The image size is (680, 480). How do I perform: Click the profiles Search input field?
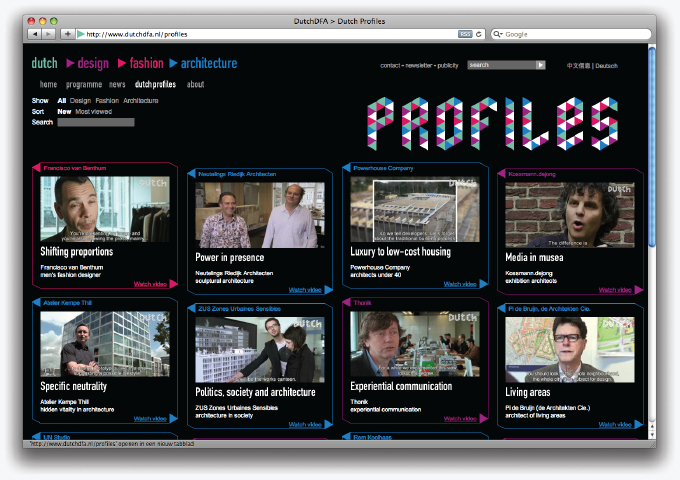click(96, 122)
